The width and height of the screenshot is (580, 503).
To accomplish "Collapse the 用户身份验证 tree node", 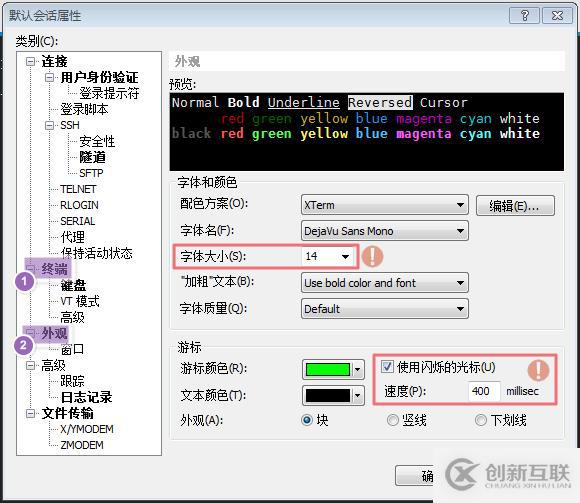I will 49,78.
